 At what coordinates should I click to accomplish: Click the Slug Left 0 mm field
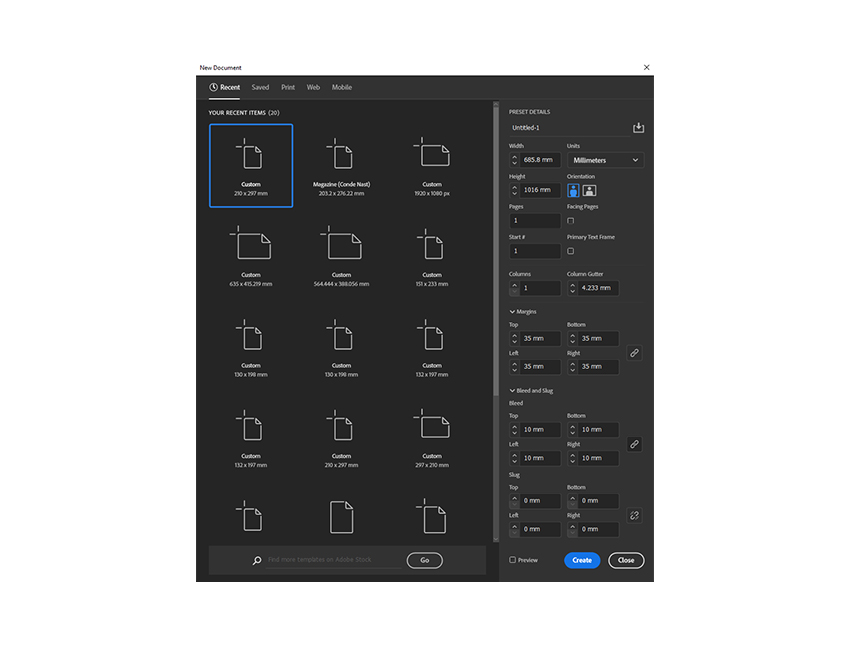tap(540, 529)
